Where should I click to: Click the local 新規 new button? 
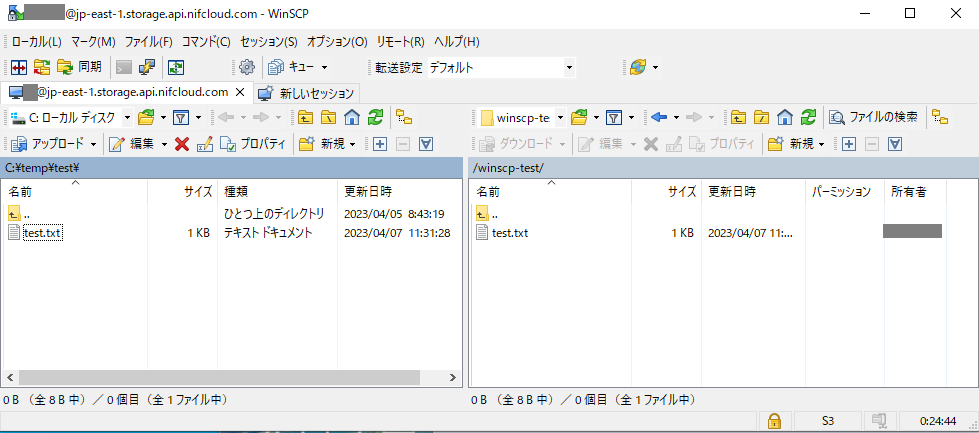pyautogui.click(x=331, y=144)
